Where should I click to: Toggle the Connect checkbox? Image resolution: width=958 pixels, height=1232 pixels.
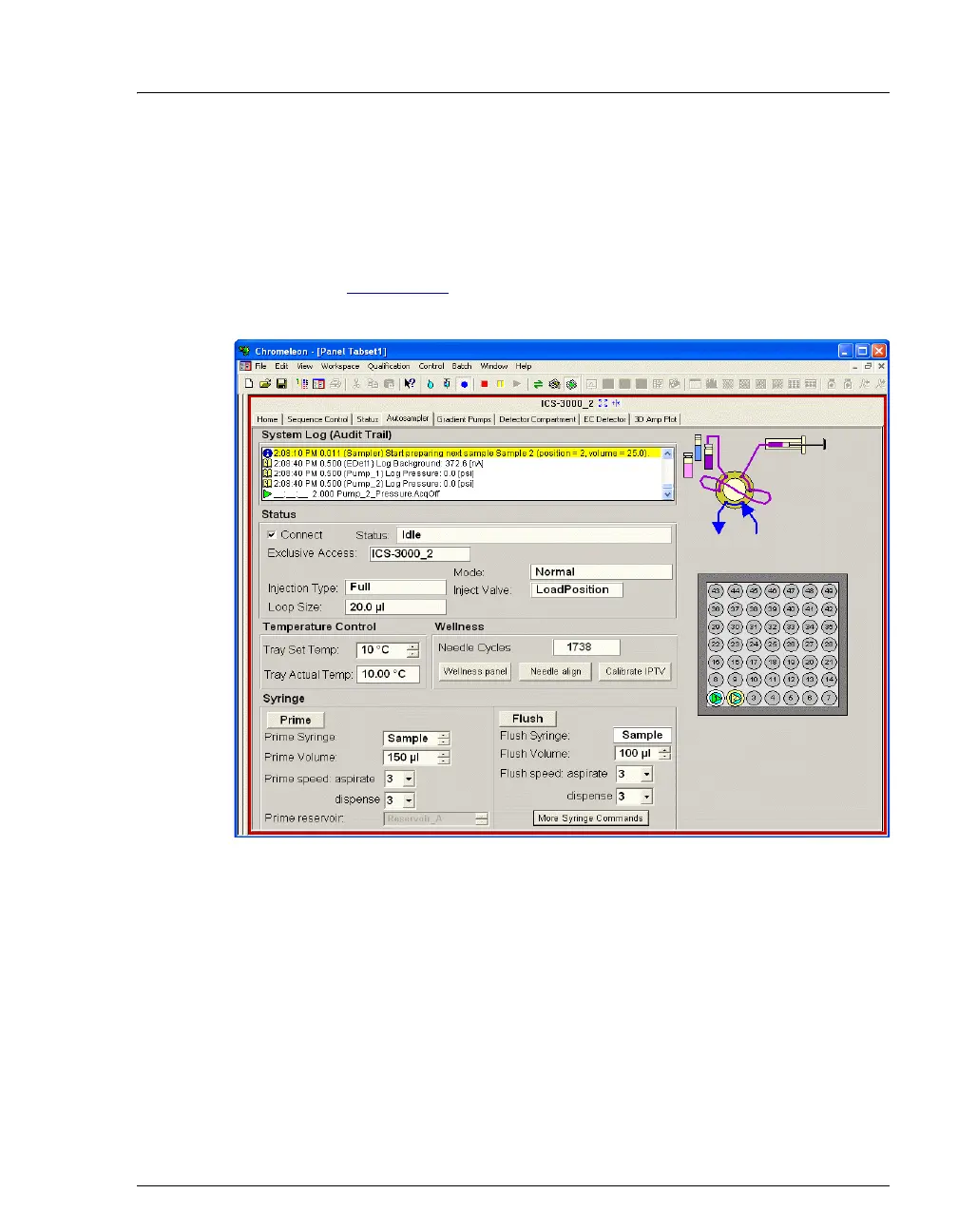[x=272, y=535]
